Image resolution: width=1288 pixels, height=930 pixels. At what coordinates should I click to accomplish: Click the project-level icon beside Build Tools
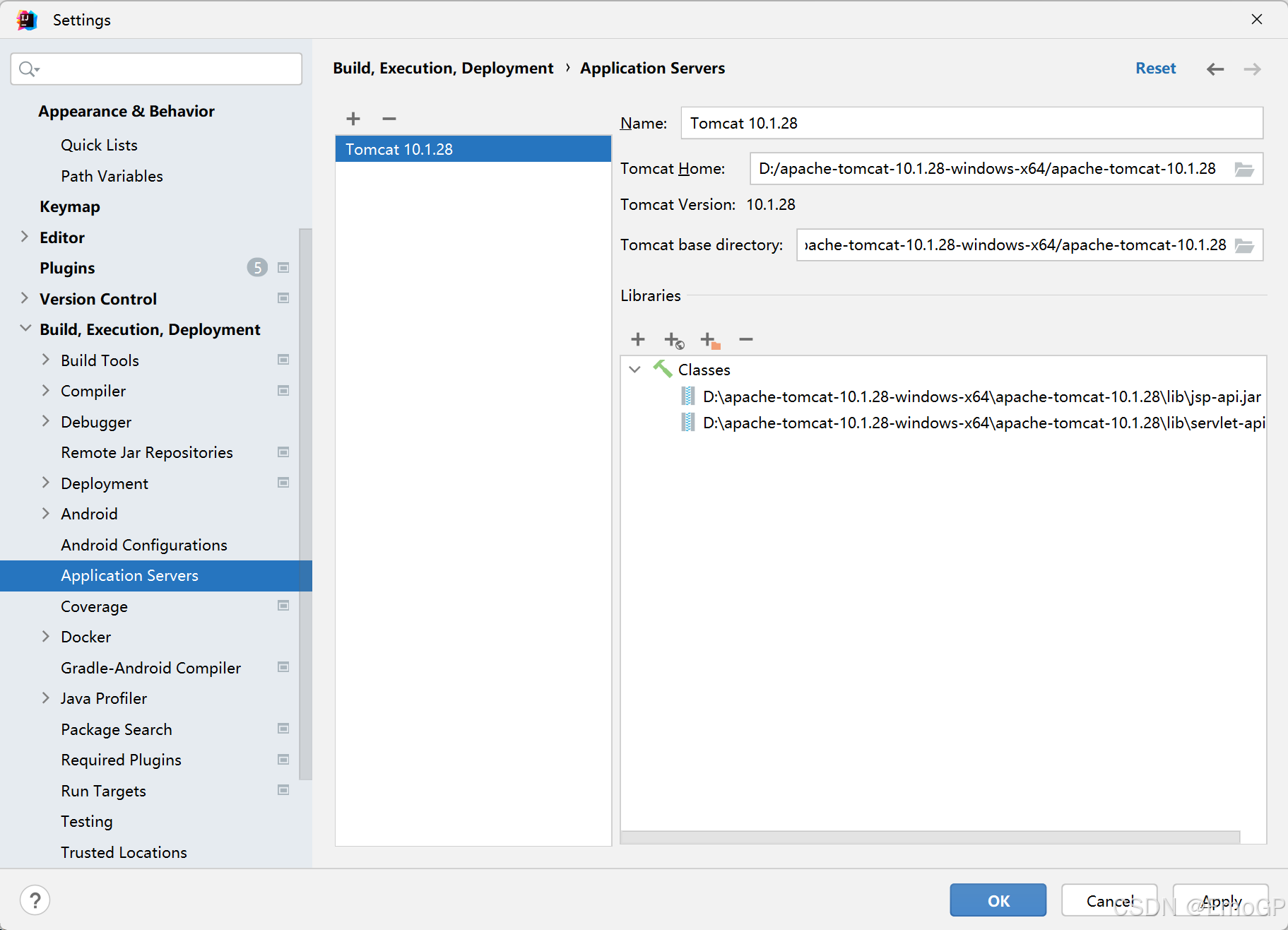point(283,360)
